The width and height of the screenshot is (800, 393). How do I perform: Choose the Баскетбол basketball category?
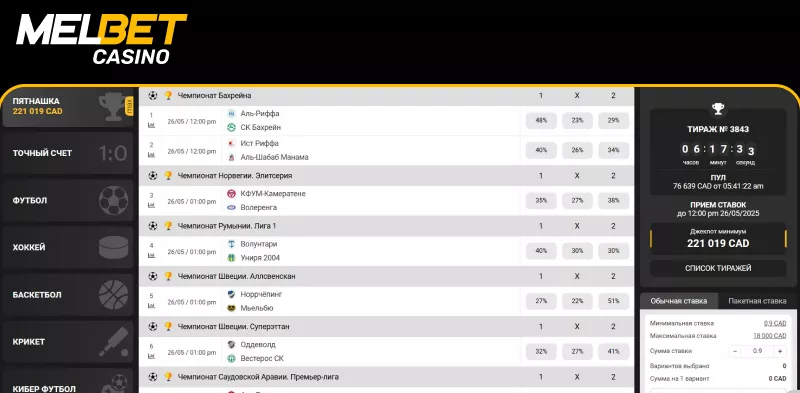click(68, 295)
